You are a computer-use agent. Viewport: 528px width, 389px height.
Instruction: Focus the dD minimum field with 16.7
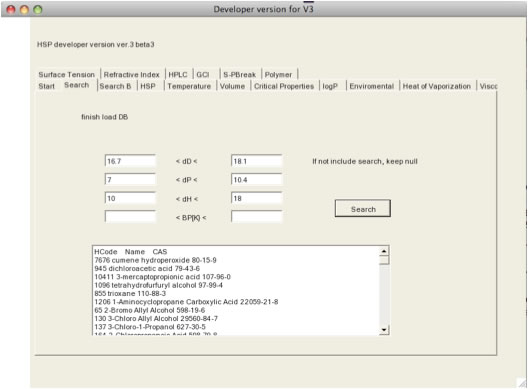pos(130,161)
